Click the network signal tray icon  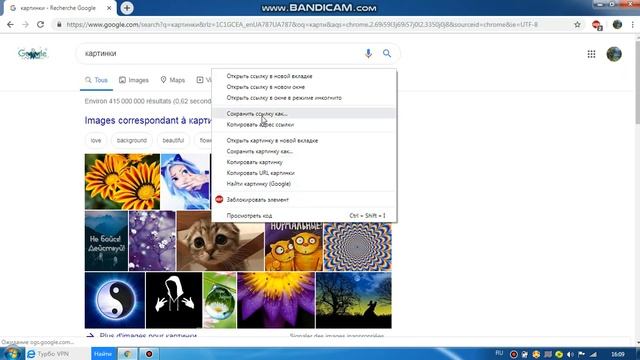(x=593, y=354)
